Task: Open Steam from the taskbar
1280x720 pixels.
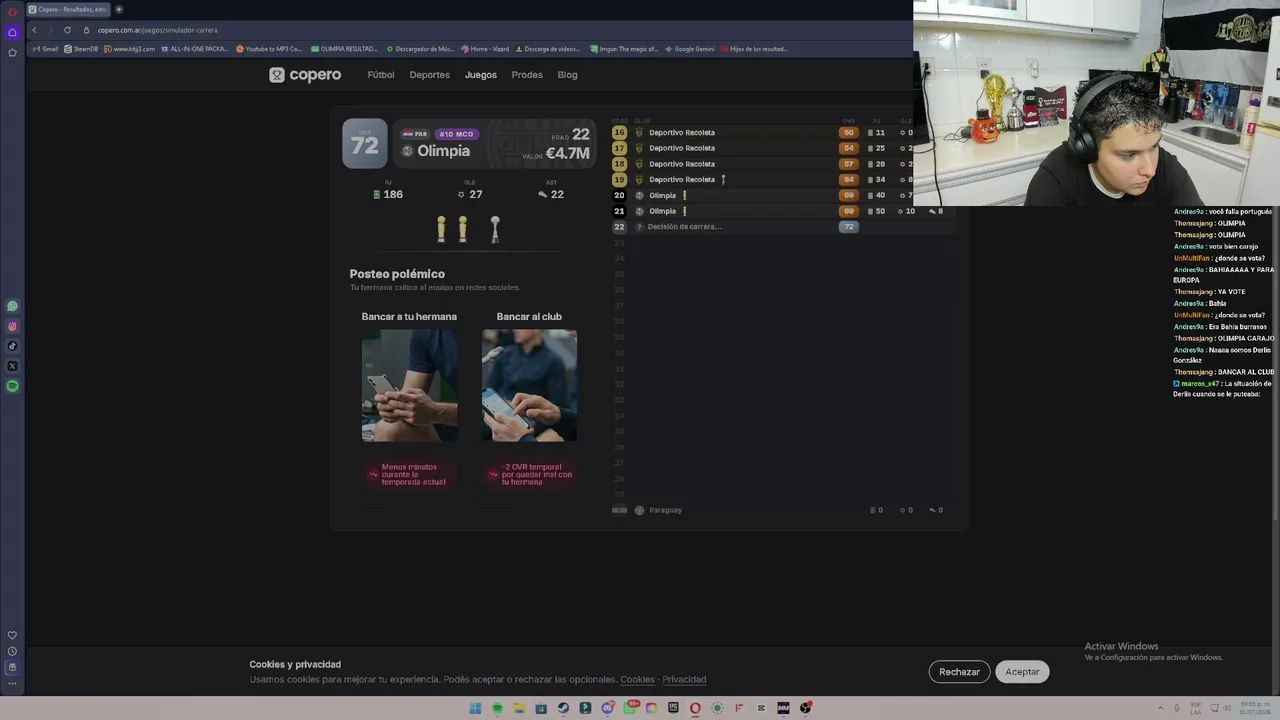Action: click(563, 708)
